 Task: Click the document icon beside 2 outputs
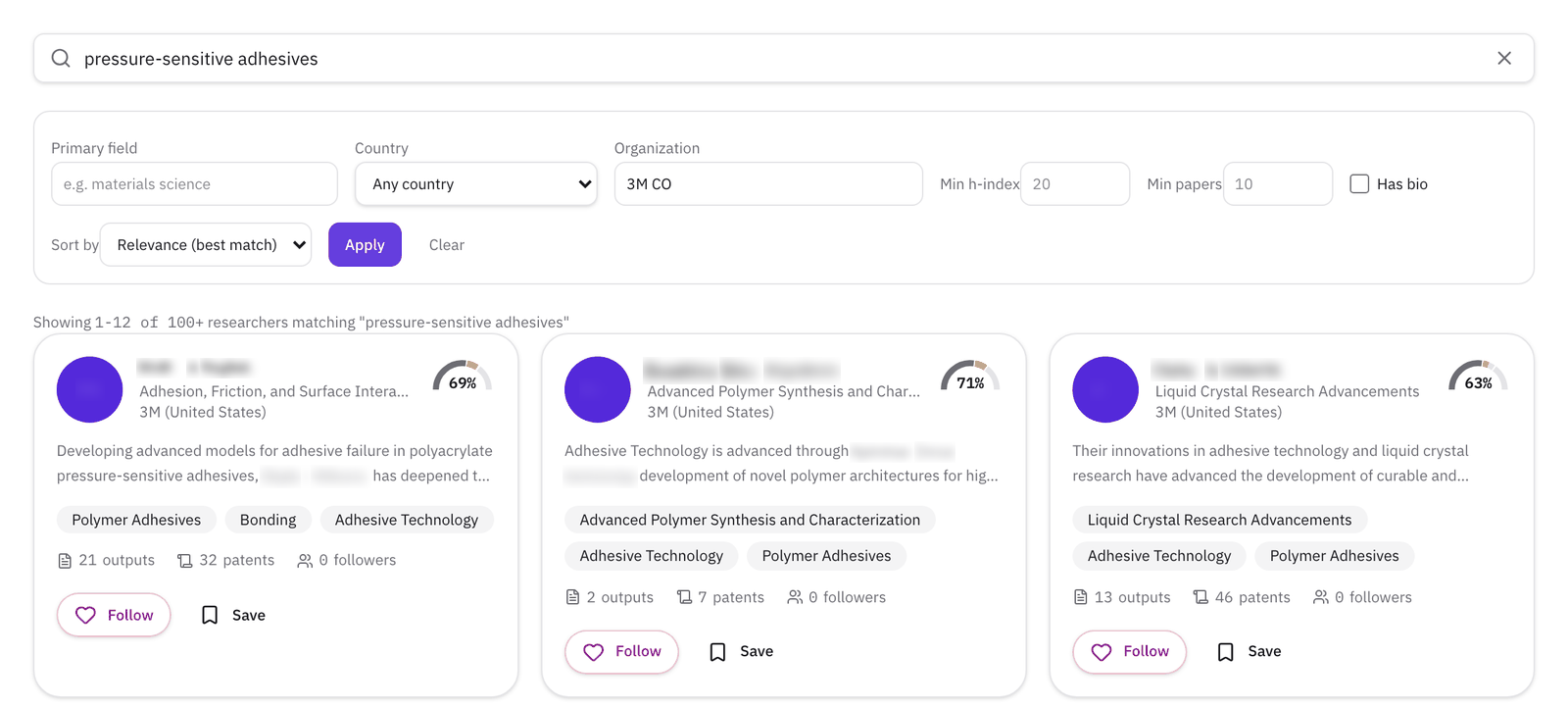click(573, 597)
